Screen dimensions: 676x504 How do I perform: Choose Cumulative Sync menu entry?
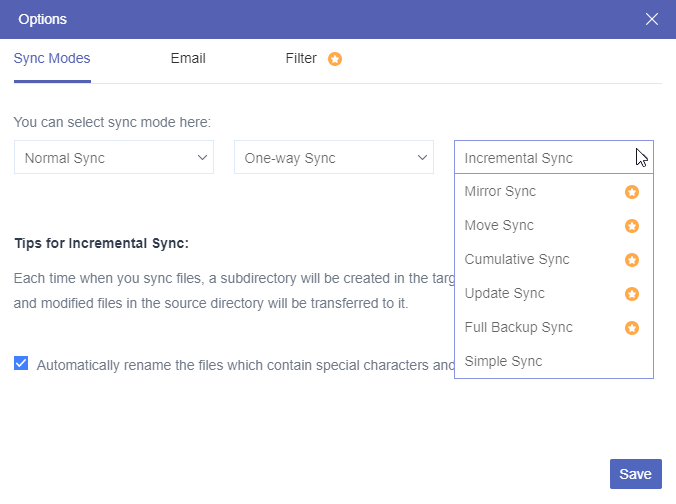point(517,259)
